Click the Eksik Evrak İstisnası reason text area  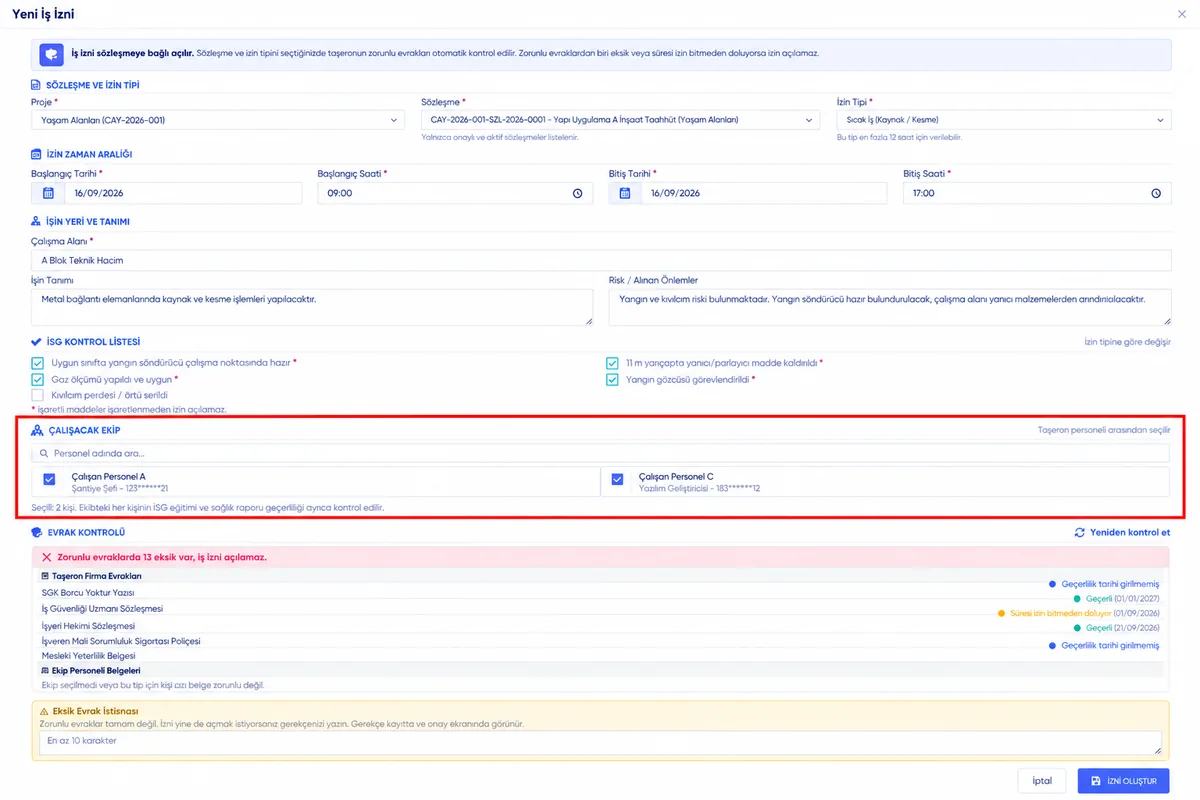601,743
